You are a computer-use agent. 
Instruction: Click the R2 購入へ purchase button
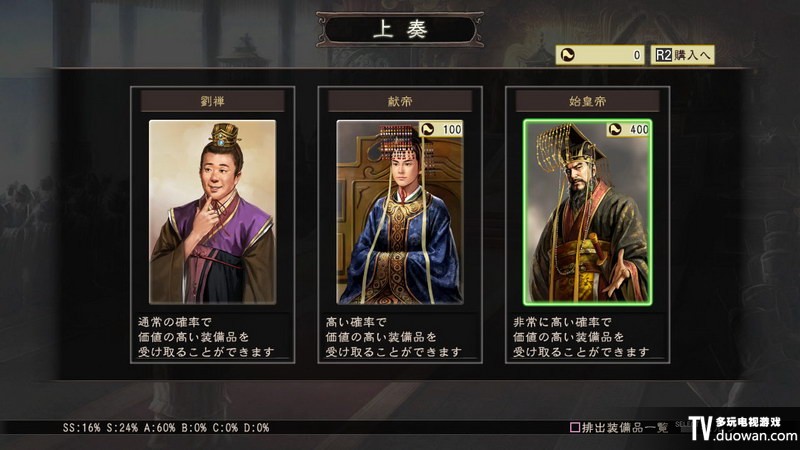tap(682, 55)
